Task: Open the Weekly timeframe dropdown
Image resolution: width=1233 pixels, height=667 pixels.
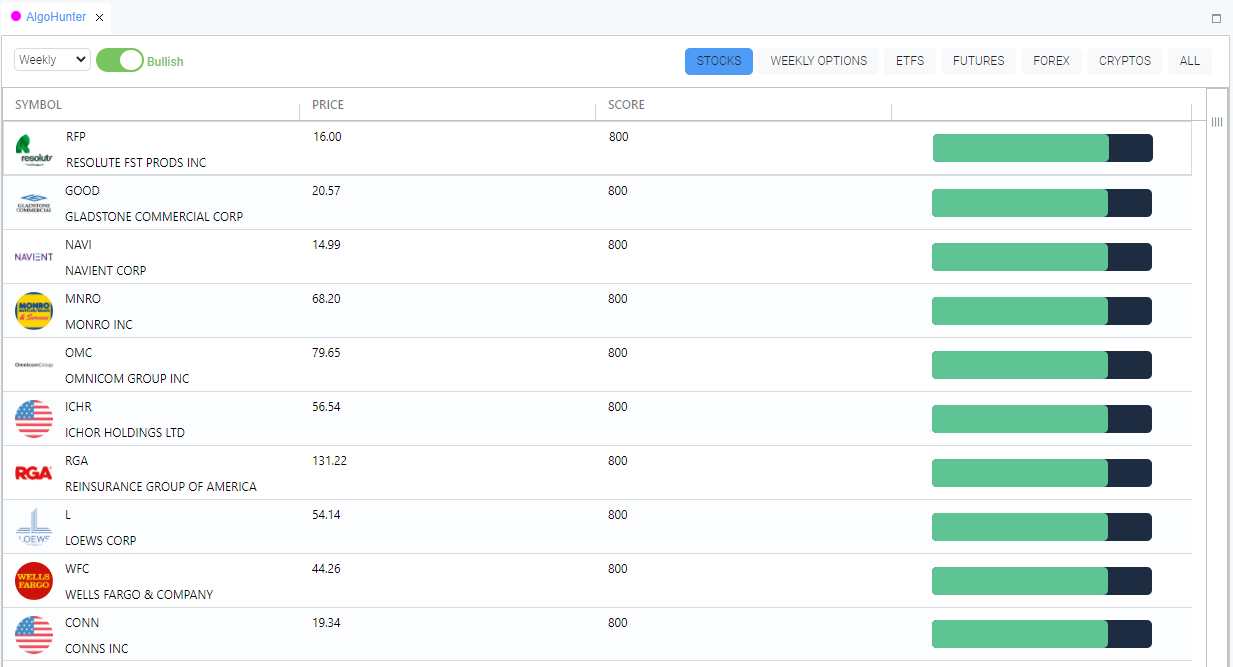Action: coord(52,60)
